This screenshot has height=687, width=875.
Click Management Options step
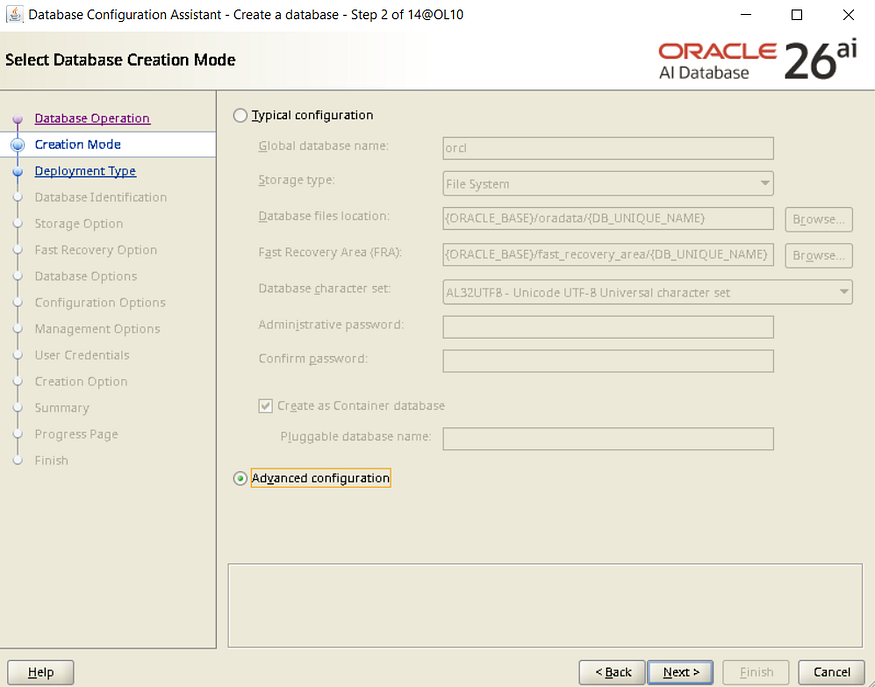pos(97,329)
